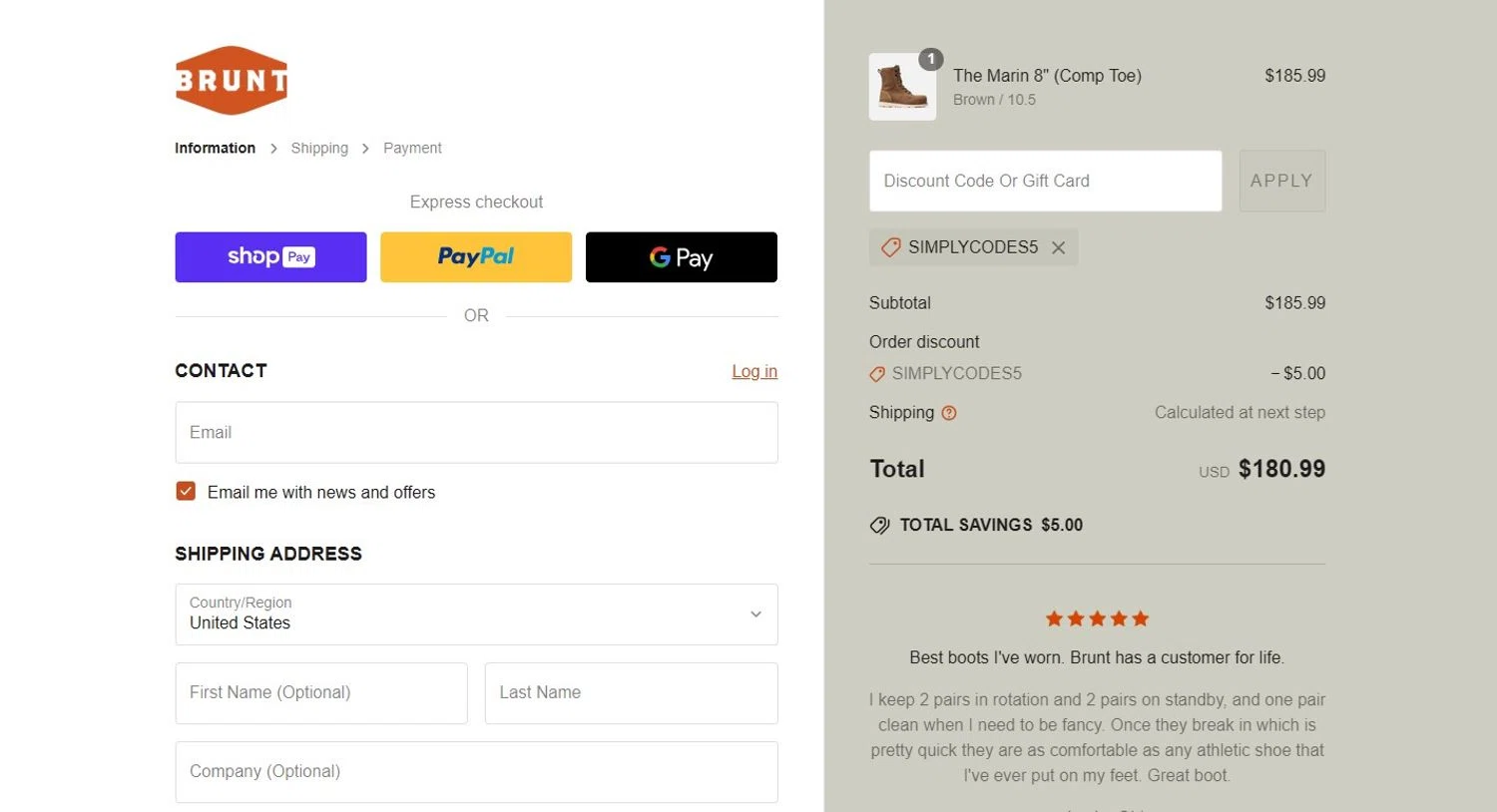Check out with Google Pay

[682, 257]
